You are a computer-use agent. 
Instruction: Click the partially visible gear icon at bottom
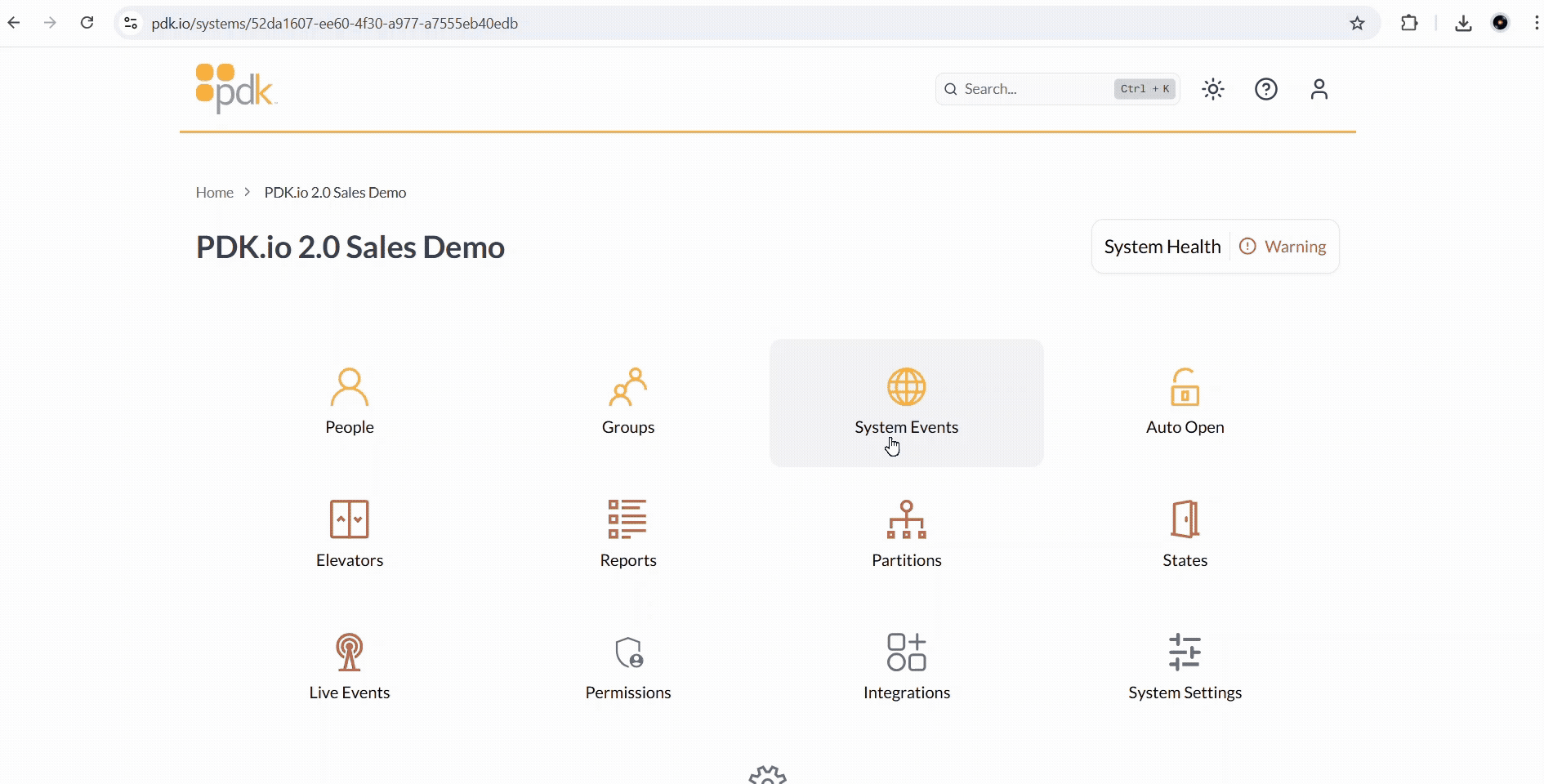pyautogui.click(x=768, y=774)
